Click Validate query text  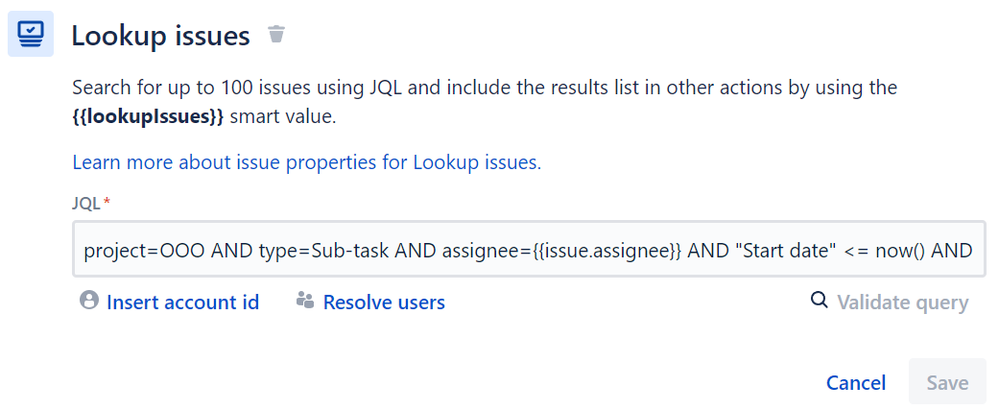point(903,302)
